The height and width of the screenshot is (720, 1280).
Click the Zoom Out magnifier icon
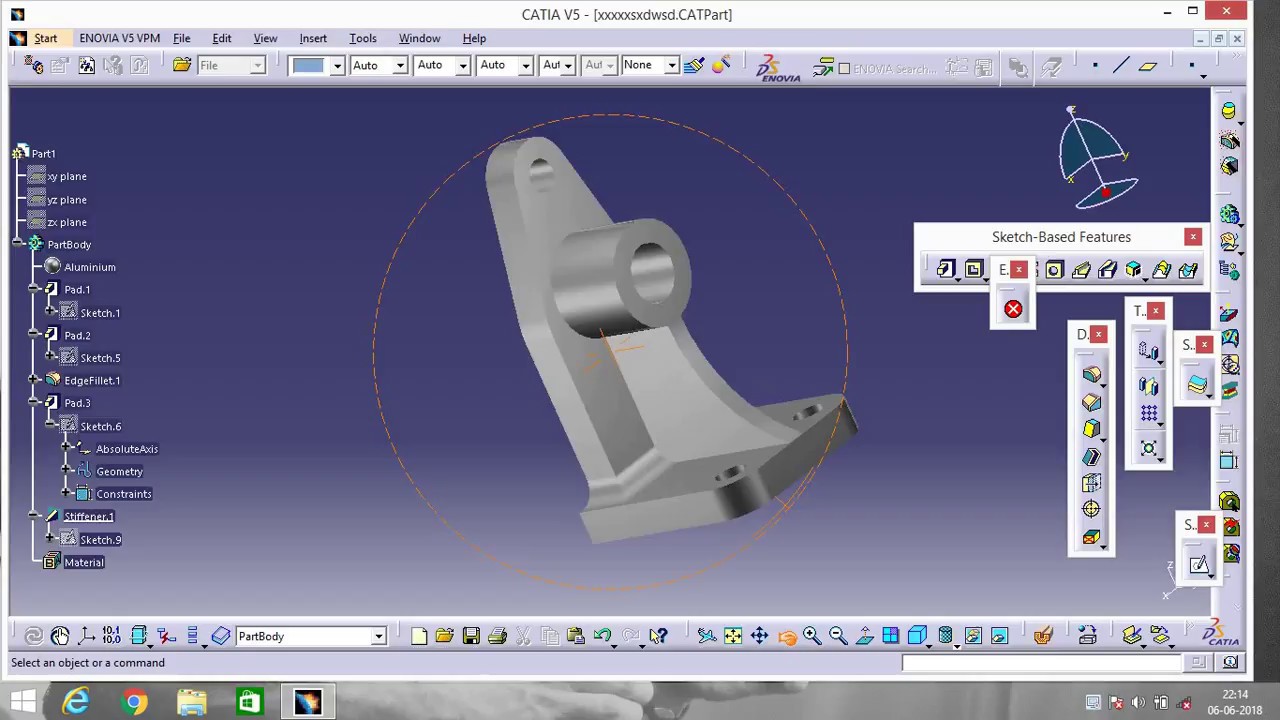pyautogui.click(x=838, y=636)
